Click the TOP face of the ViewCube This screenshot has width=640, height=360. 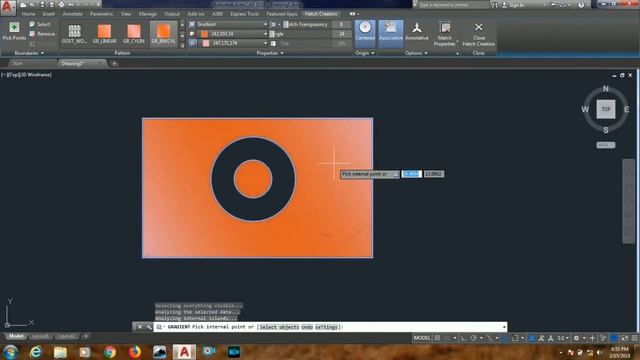(606, 109)
